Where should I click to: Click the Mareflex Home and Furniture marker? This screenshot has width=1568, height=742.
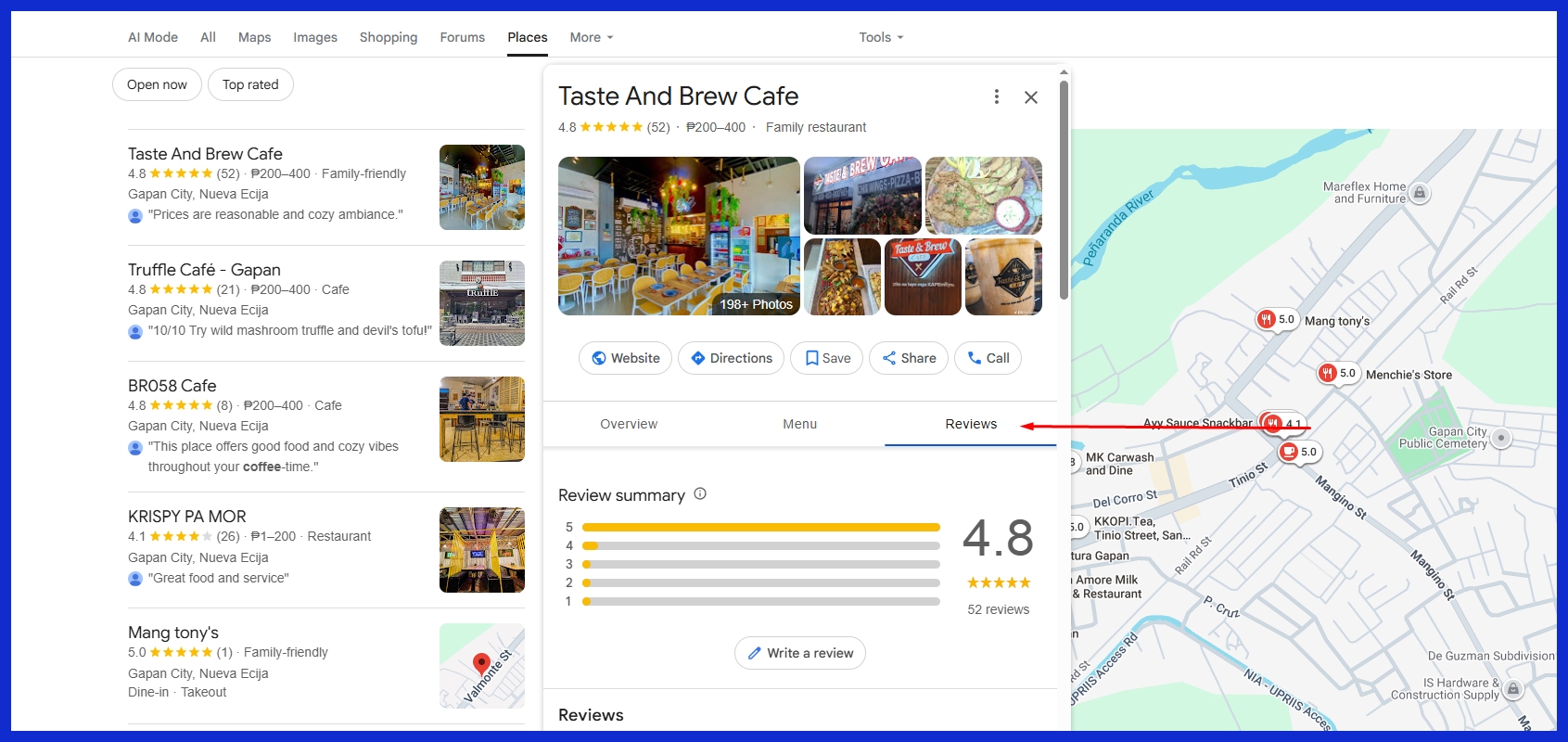click(x=1419, y=193)
